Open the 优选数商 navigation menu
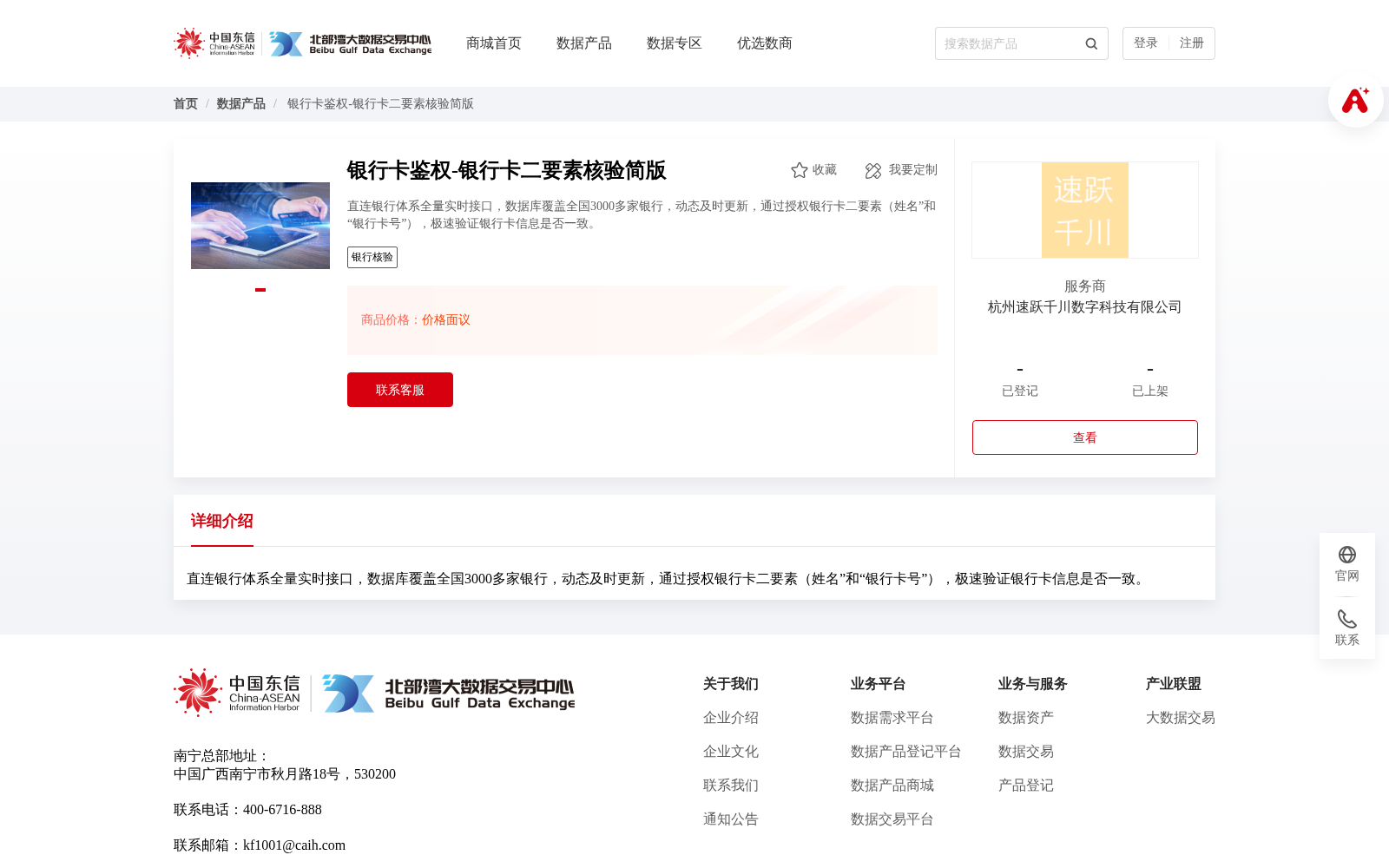1389x868 pixels. [765, 43]
